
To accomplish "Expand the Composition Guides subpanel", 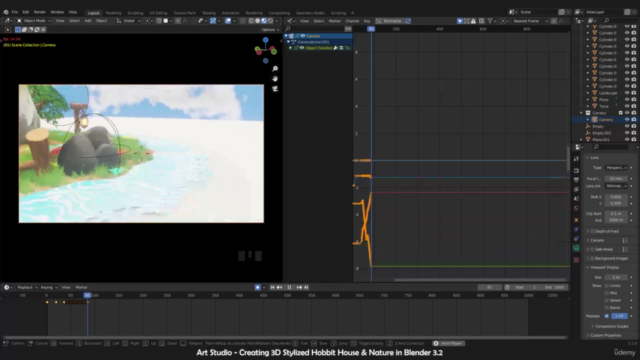I will click(x=610, y=326).
